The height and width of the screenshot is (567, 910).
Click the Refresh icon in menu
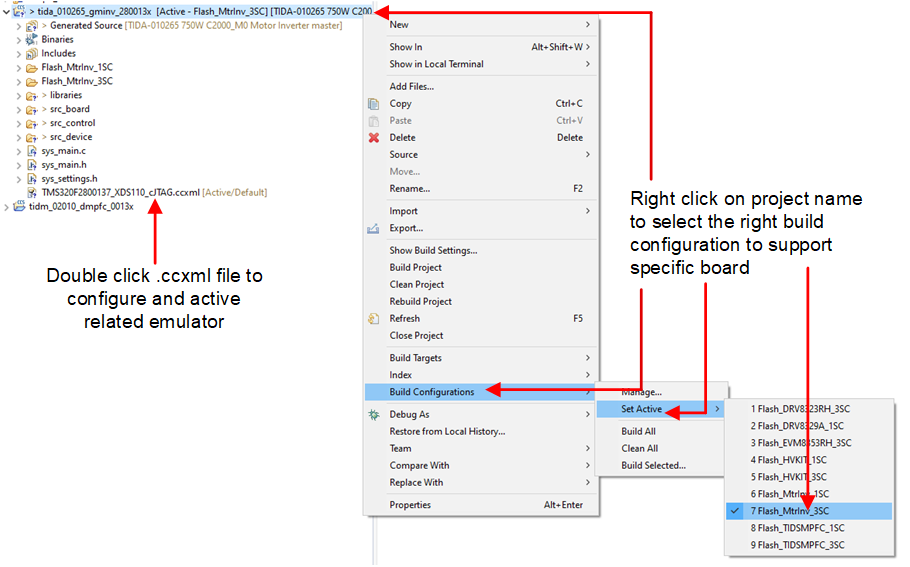tap(374, 319)
